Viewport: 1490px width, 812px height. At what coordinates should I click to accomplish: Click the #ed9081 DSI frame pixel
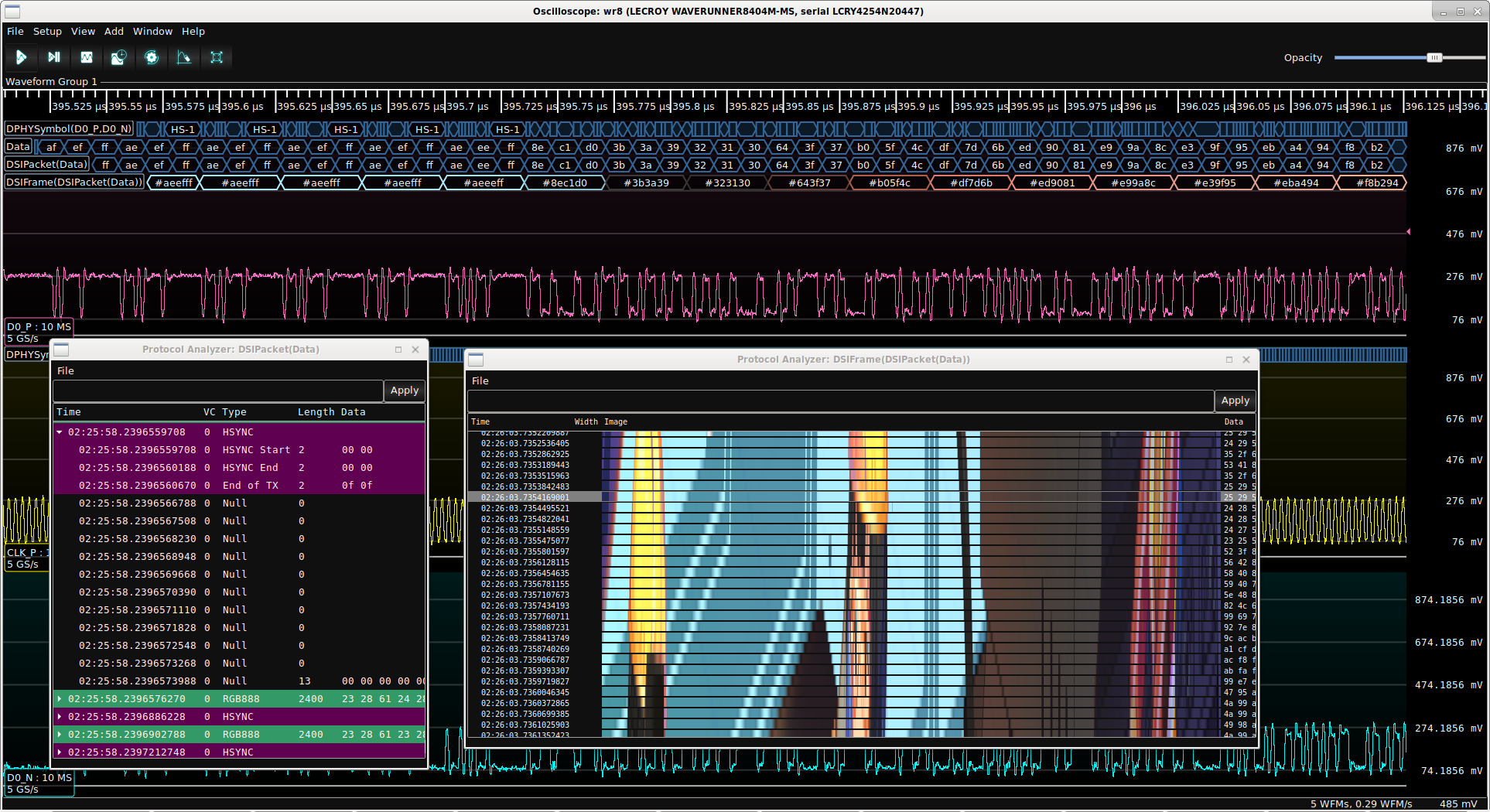point(1052,183)
